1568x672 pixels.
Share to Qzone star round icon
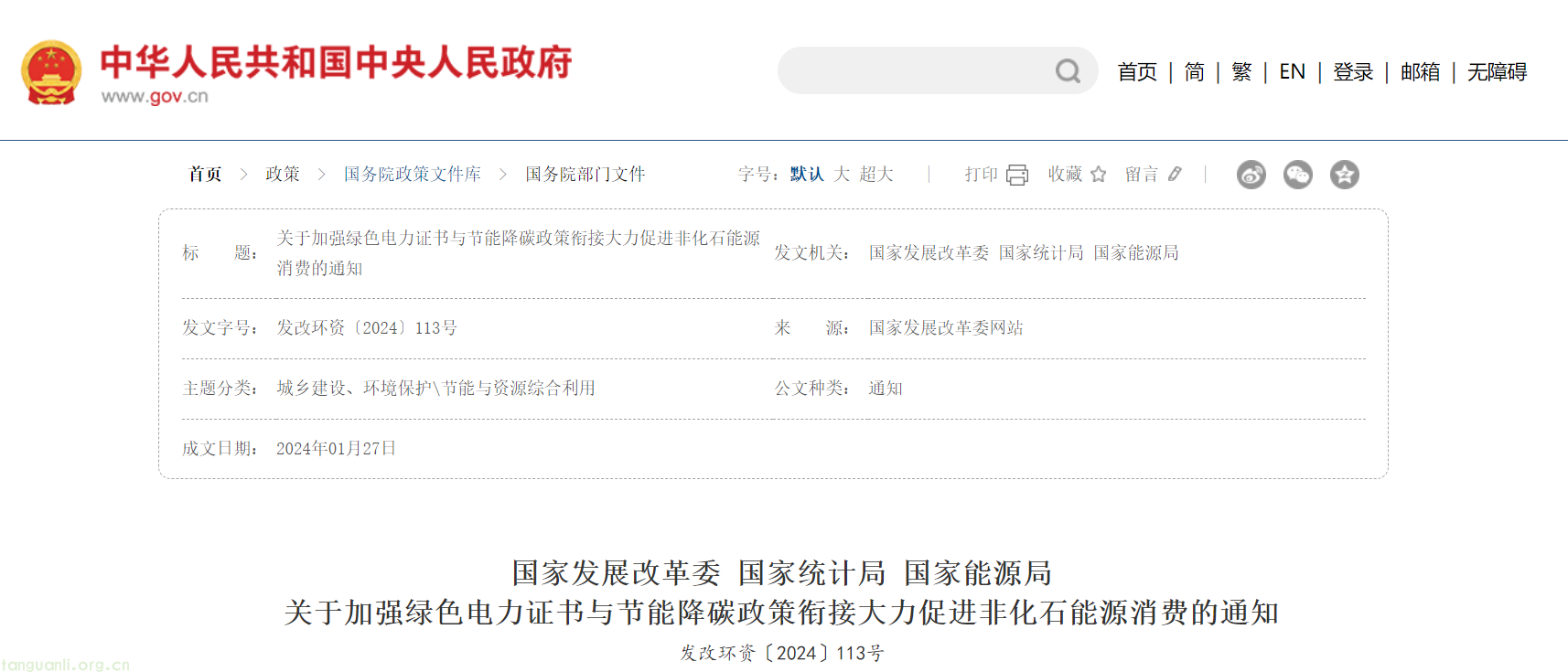click(x=1345, y=175)
